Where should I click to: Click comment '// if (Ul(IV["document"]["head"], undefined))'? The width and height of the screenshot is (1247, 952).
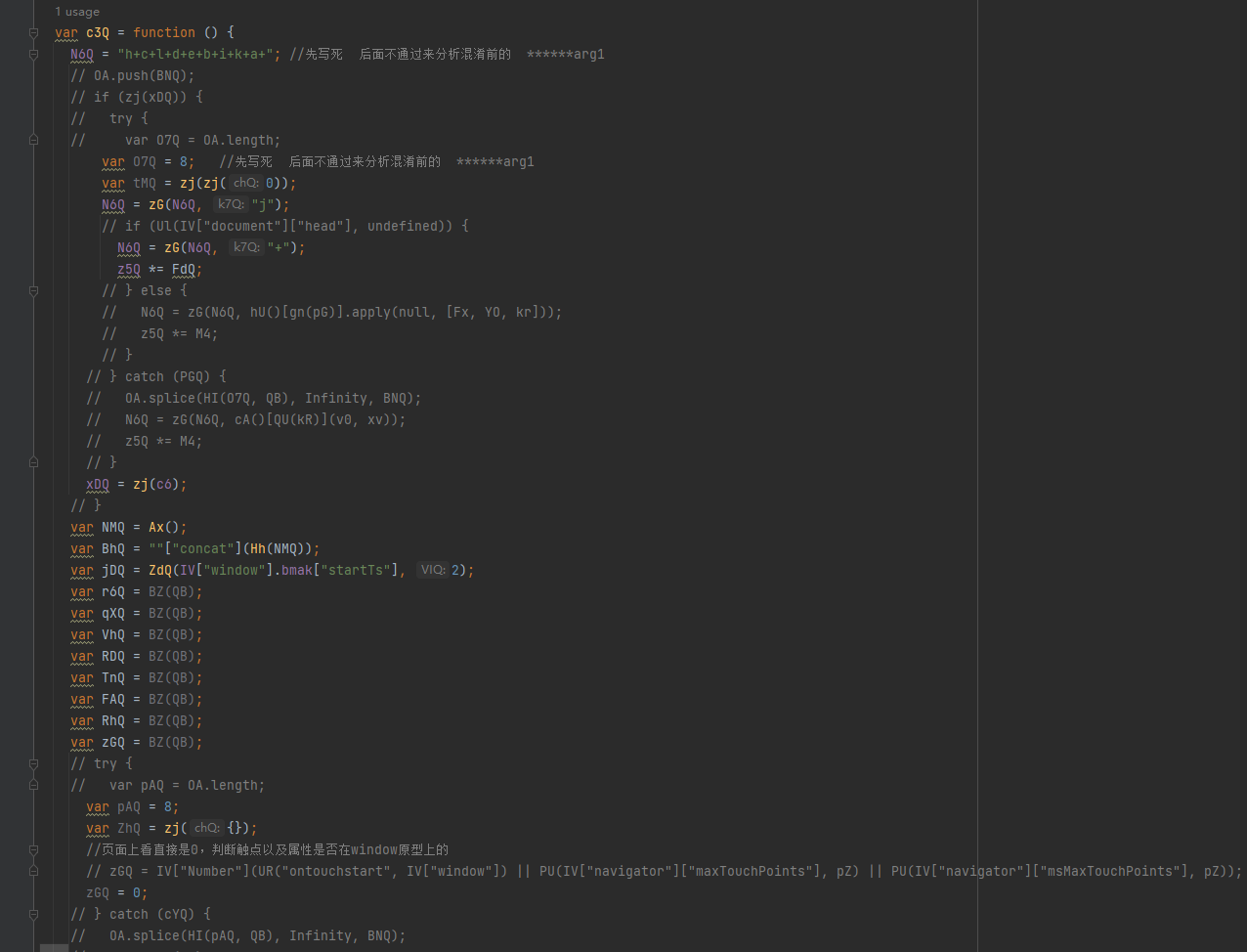pos(285,226)
